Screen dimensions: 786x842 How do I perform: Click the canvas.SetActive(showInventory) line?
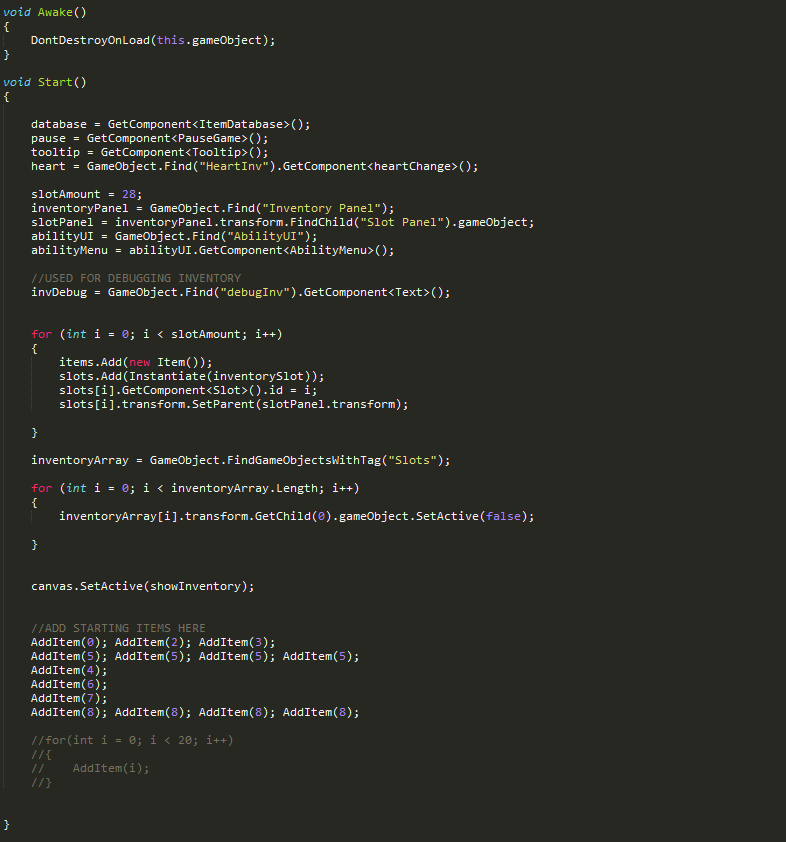point(143,586)
